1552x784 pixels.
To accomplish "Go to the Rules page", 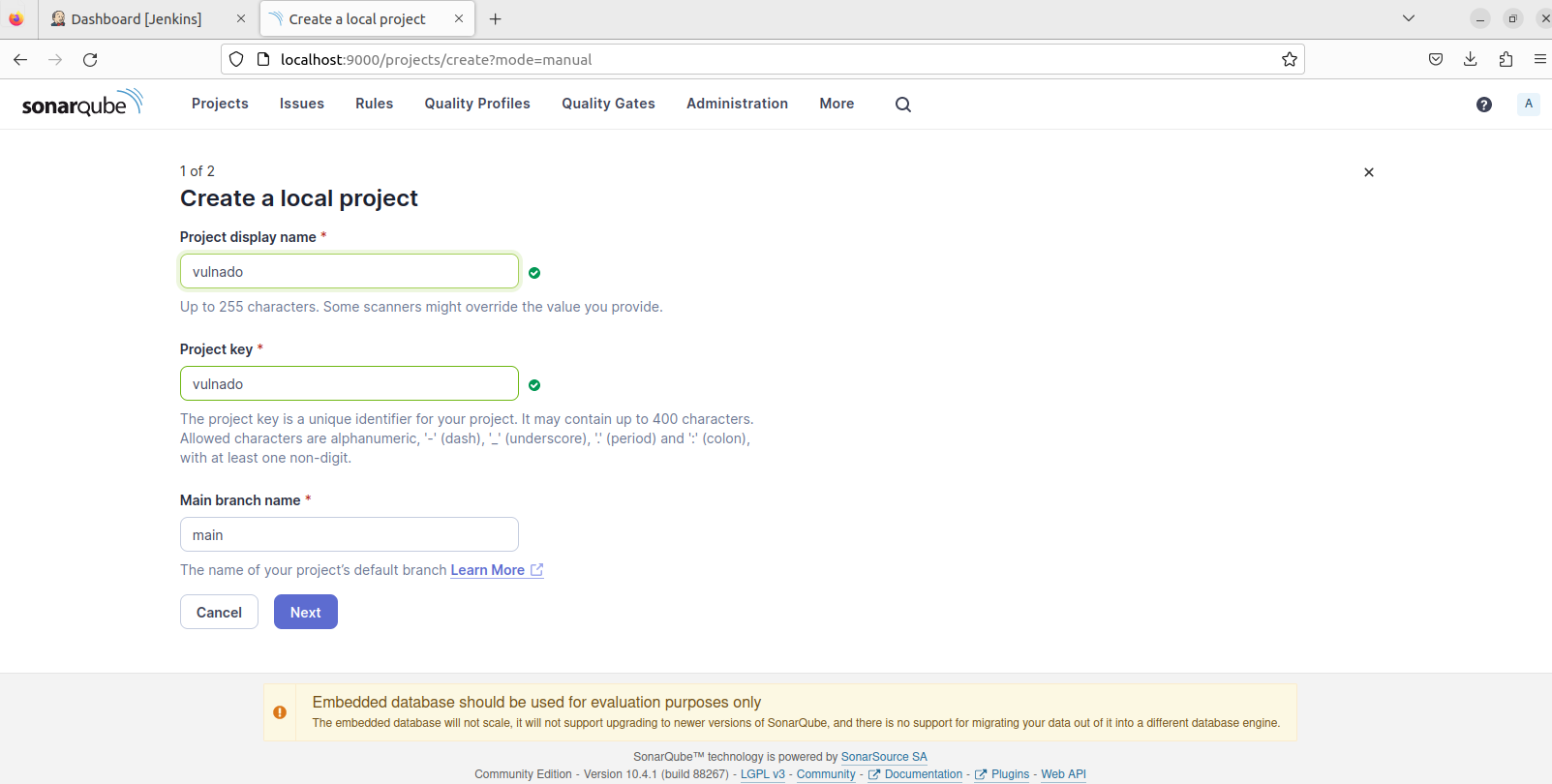I will pyautogui.click(x=374, y=104).
